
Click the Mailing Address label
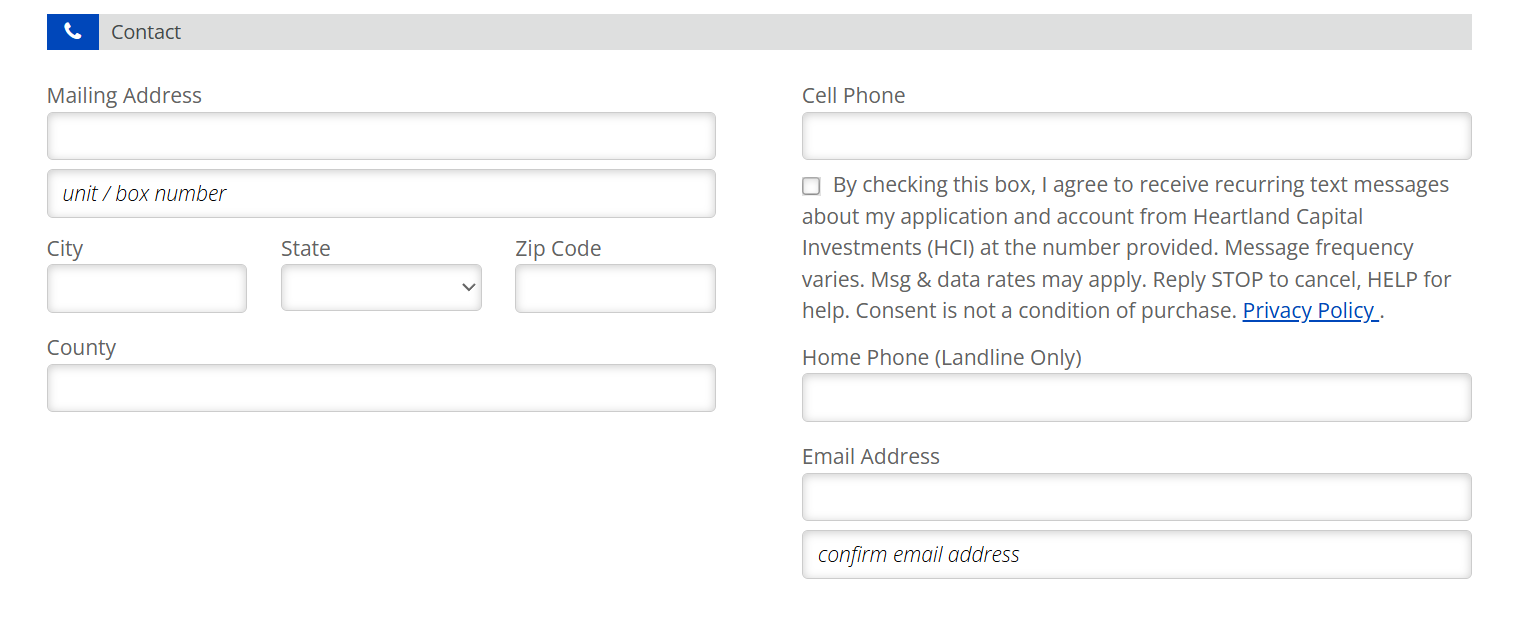(124, 96)
